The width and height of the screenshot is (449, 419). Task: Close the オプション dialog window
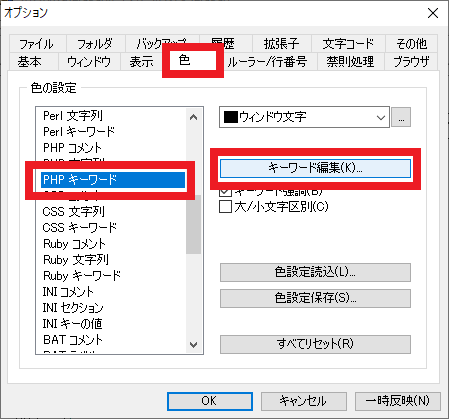433,13
